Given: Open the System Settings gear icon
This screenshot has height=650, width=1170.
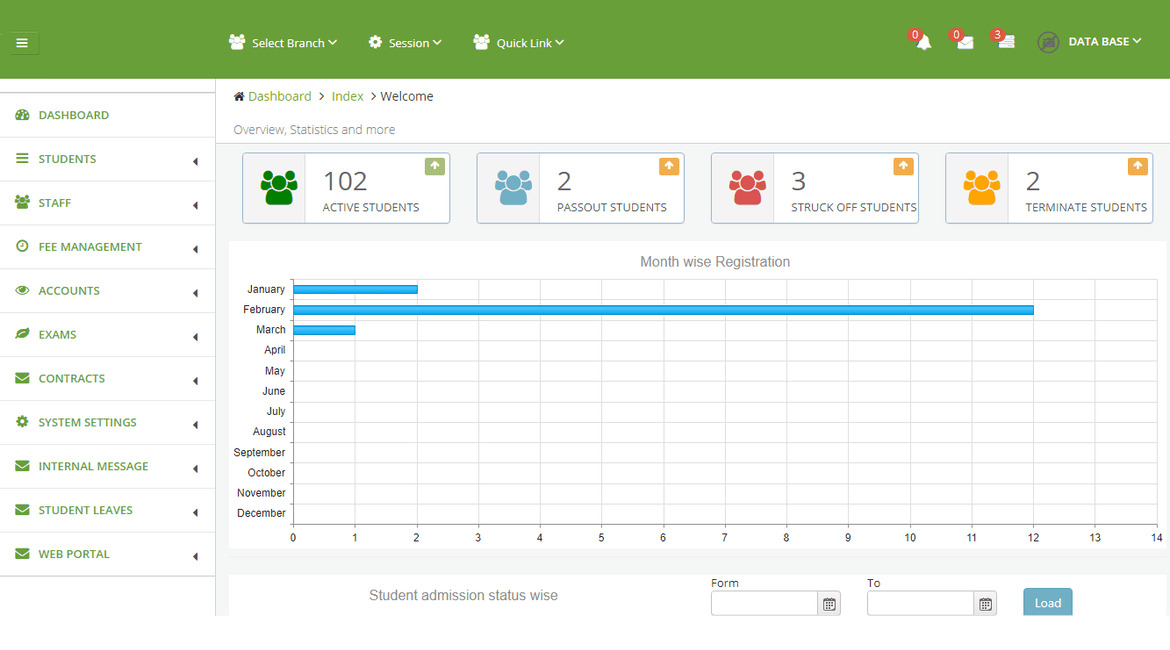Looking at the screenshot, I should pos(22,422).
